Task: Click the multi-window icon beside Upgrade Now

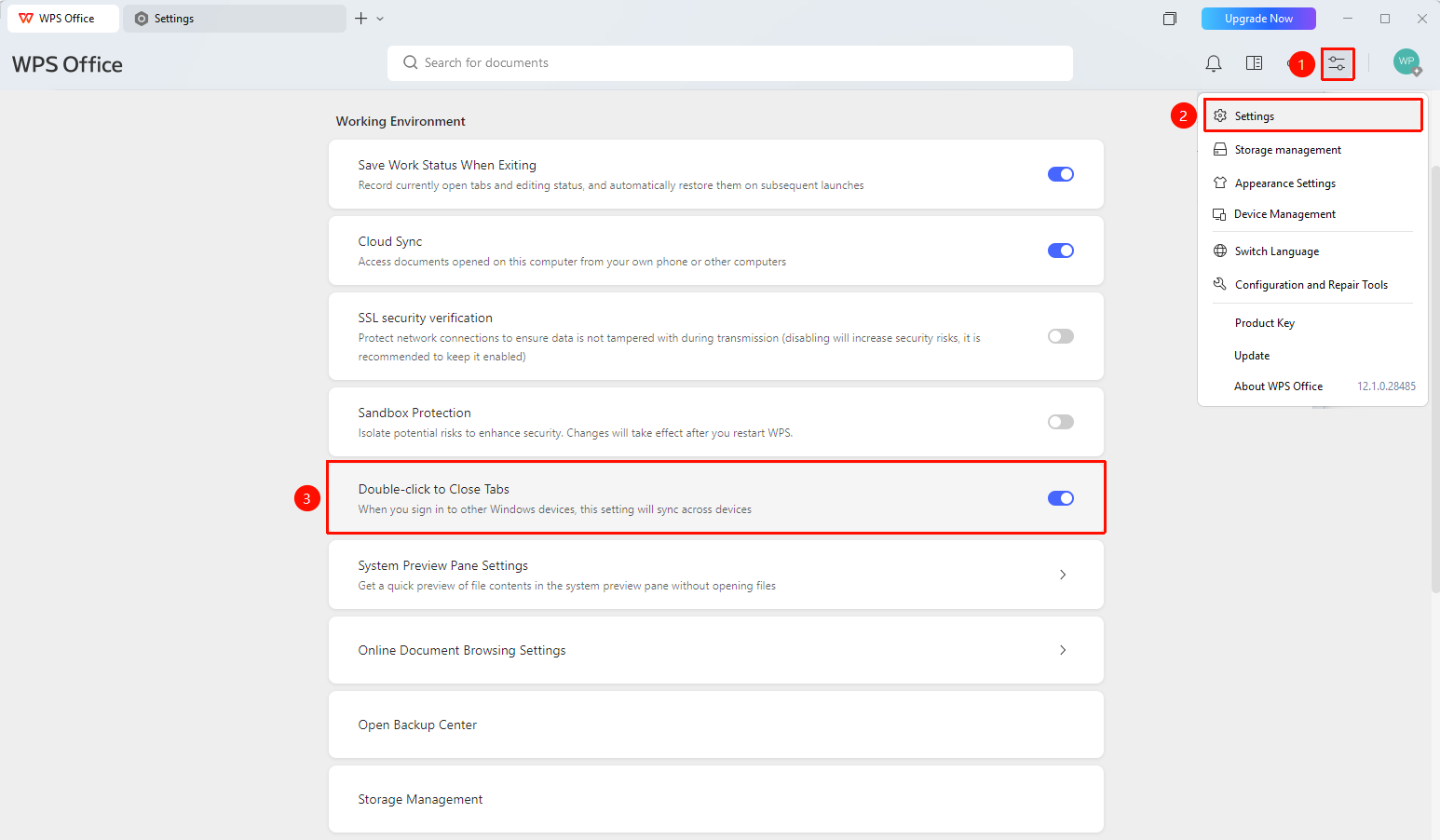Action: (x=1170, y=19)
